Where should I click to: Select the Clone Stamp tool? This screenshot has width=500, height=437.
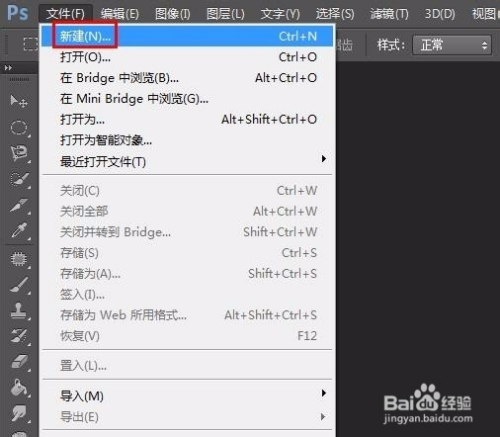pyautogui.click(x=19, y=311)
